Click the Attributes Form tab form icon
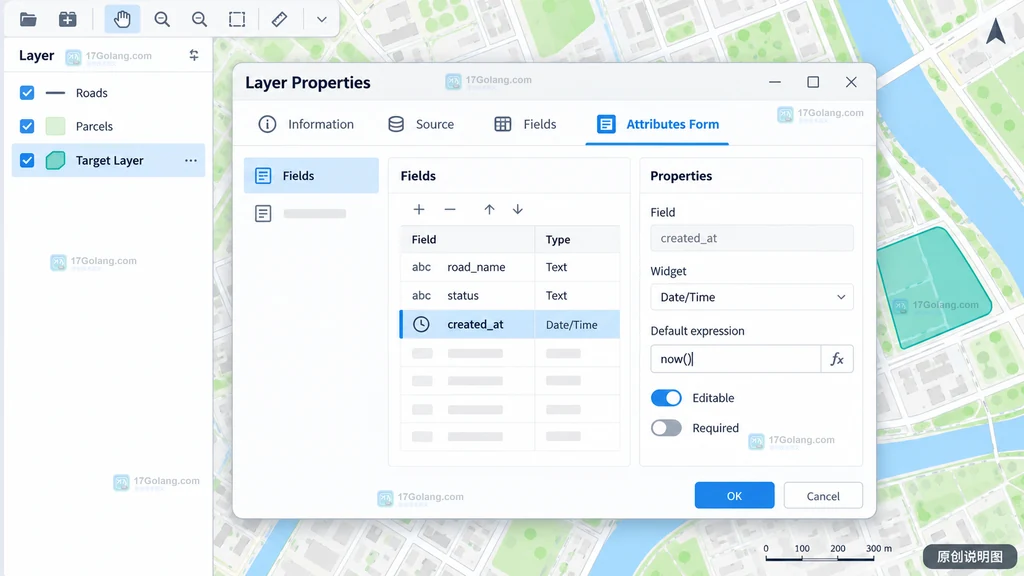 pos(606,124)
